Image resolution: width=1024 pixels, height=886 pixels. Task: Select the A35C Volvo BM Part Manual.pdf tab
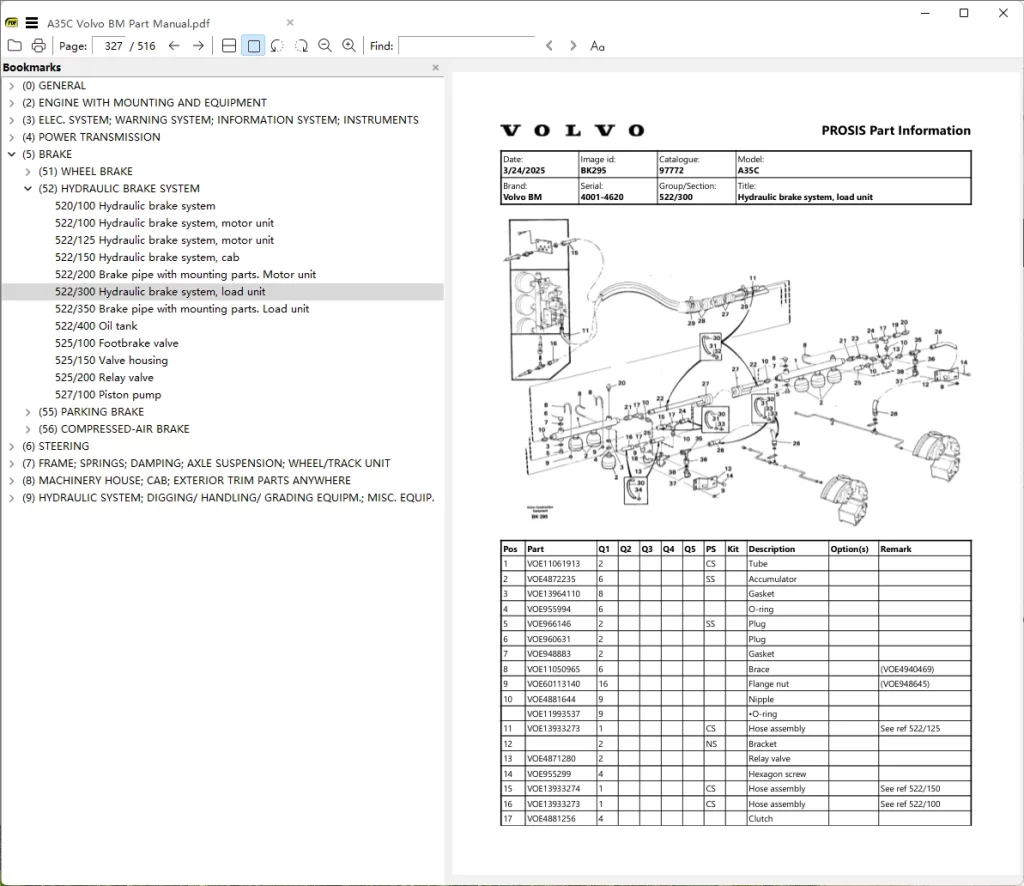click(129, 24)
